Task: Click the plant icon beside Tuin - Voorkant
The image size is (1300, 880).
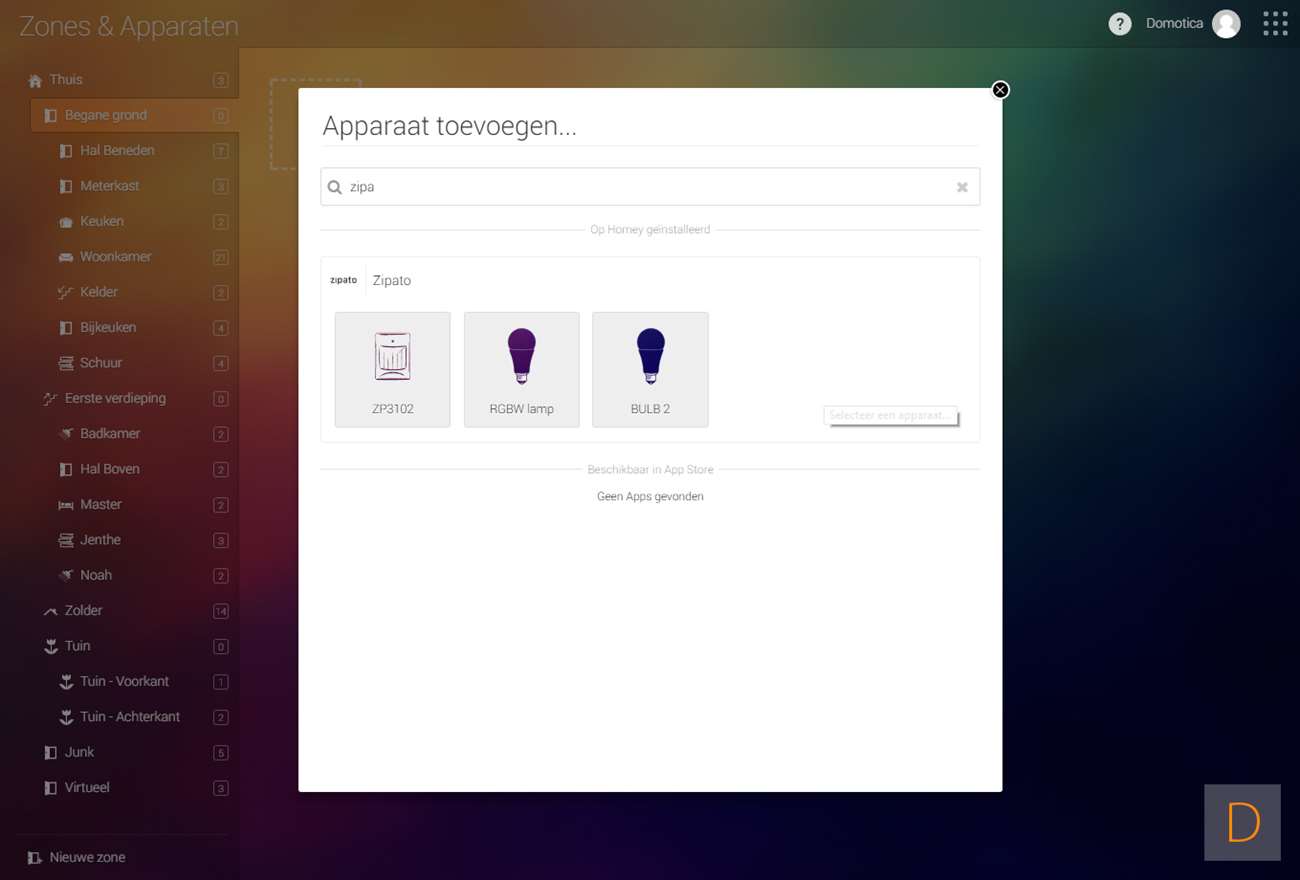Action: [66, 682]
